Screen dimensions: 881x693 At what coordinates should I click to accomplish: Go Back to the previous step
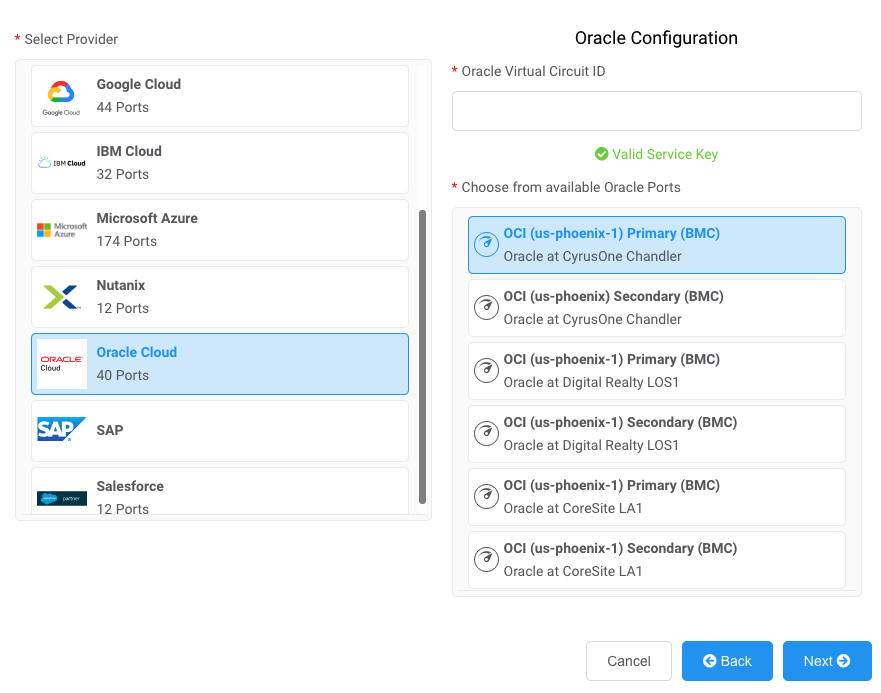coord(727,661)
